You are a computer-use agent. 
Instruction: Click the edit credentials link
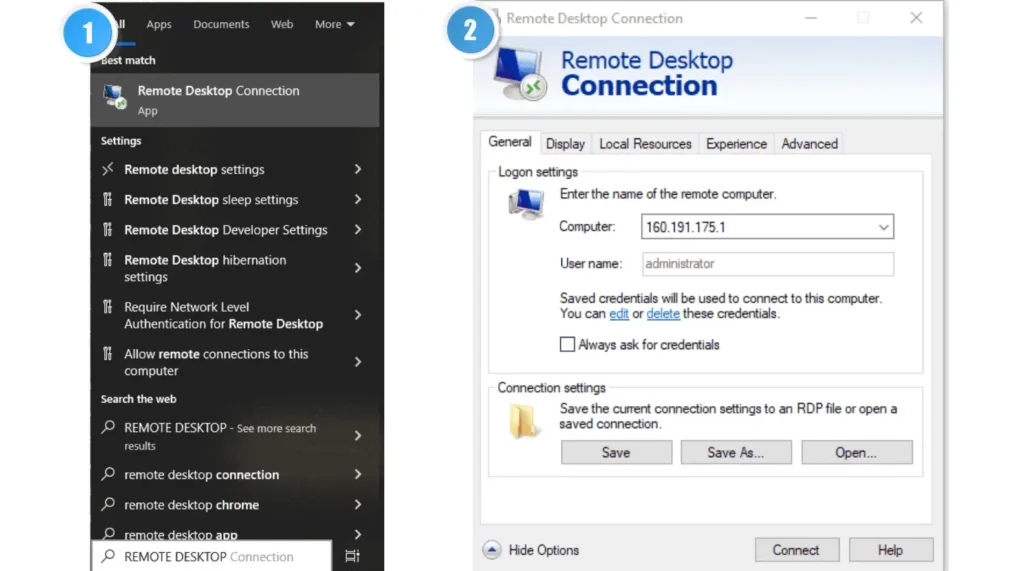click(x=618, y=314)
